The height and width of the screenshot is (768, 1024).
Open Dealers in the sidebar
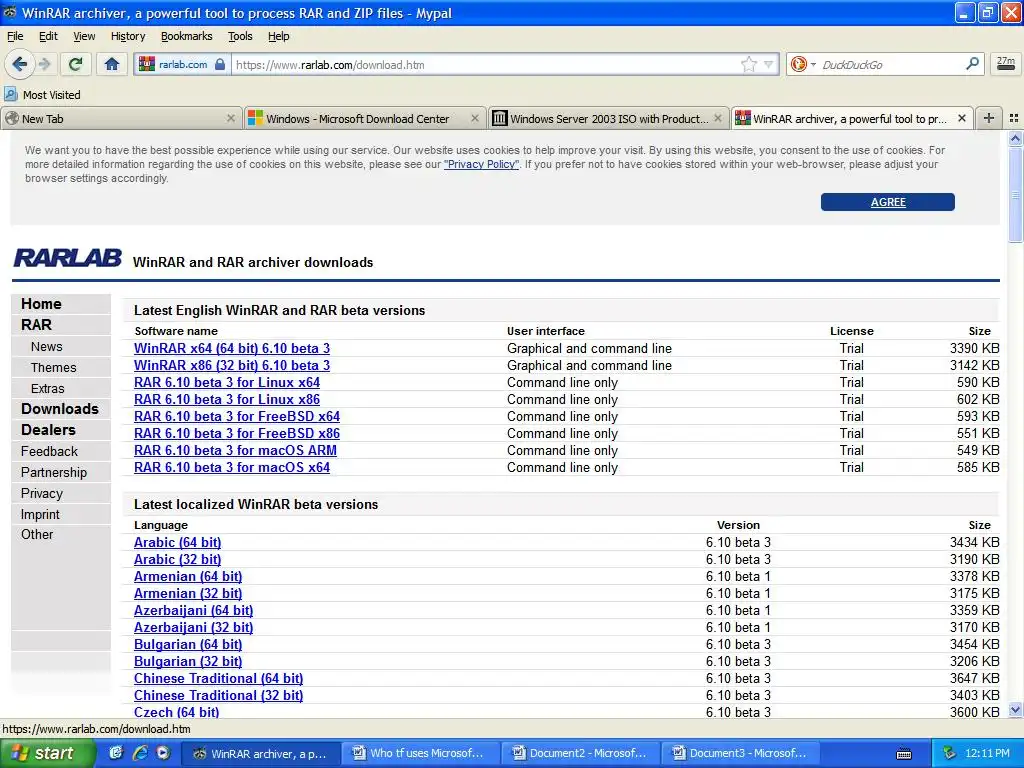tap(48, 430)
